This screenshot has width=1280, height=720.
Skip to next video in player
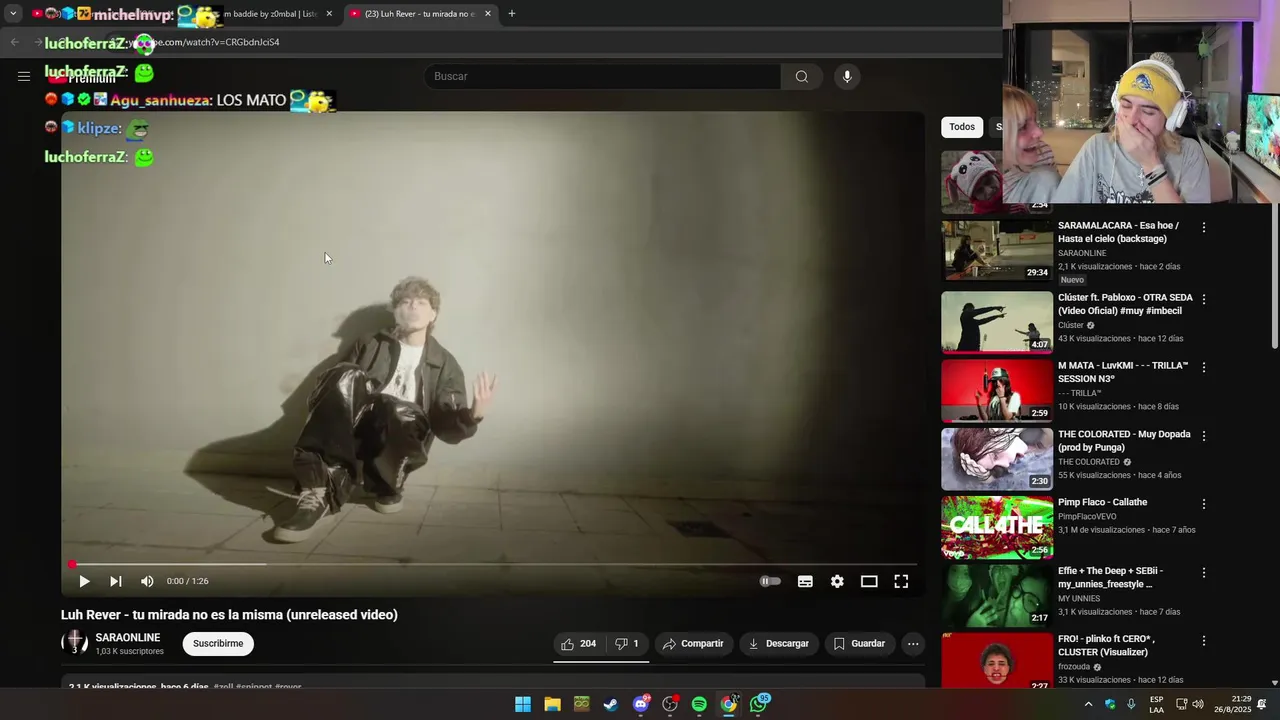click(116, 581)
